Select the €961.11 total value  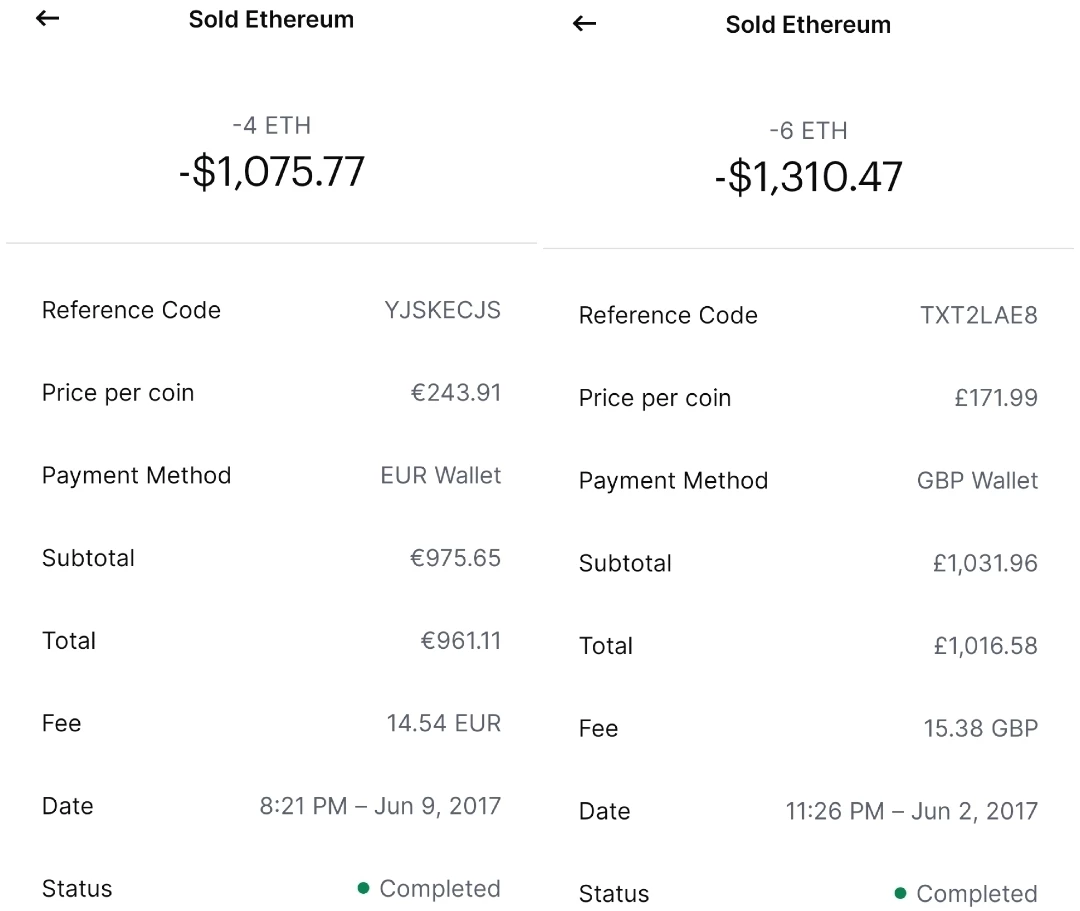tap(461, 641)
